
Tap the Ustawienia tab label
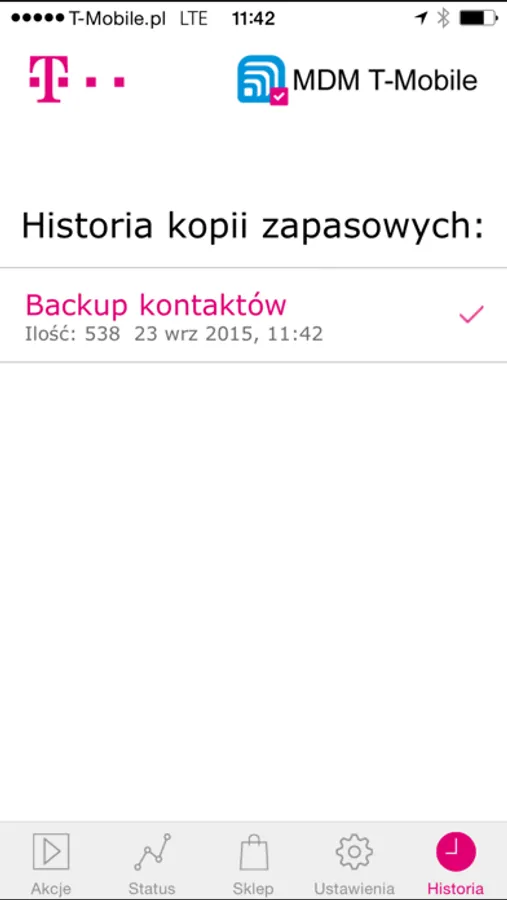click(354, 889)
